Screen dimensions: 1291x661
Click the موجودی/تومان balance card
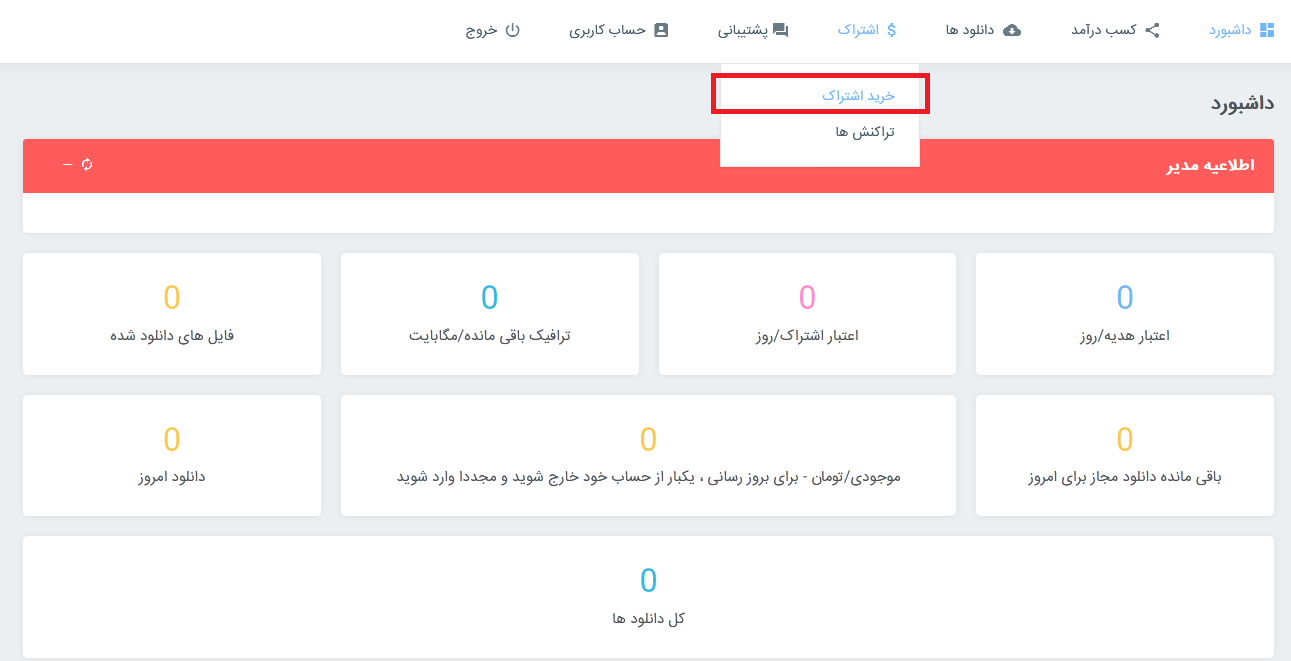[x=648, y=455]
